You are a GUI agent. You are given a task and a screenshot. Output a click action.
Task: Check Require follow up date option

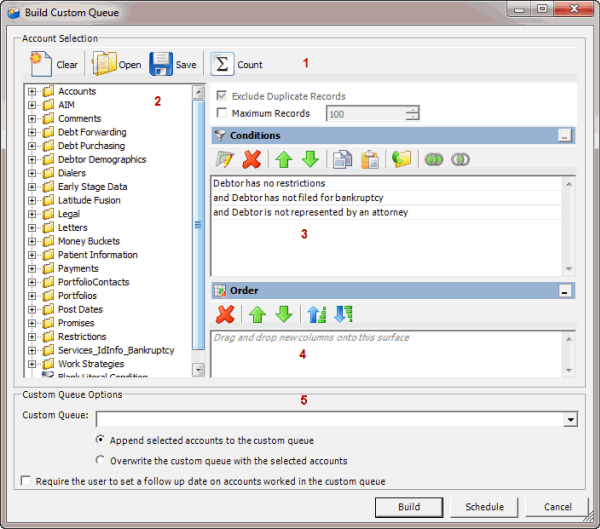26,480
